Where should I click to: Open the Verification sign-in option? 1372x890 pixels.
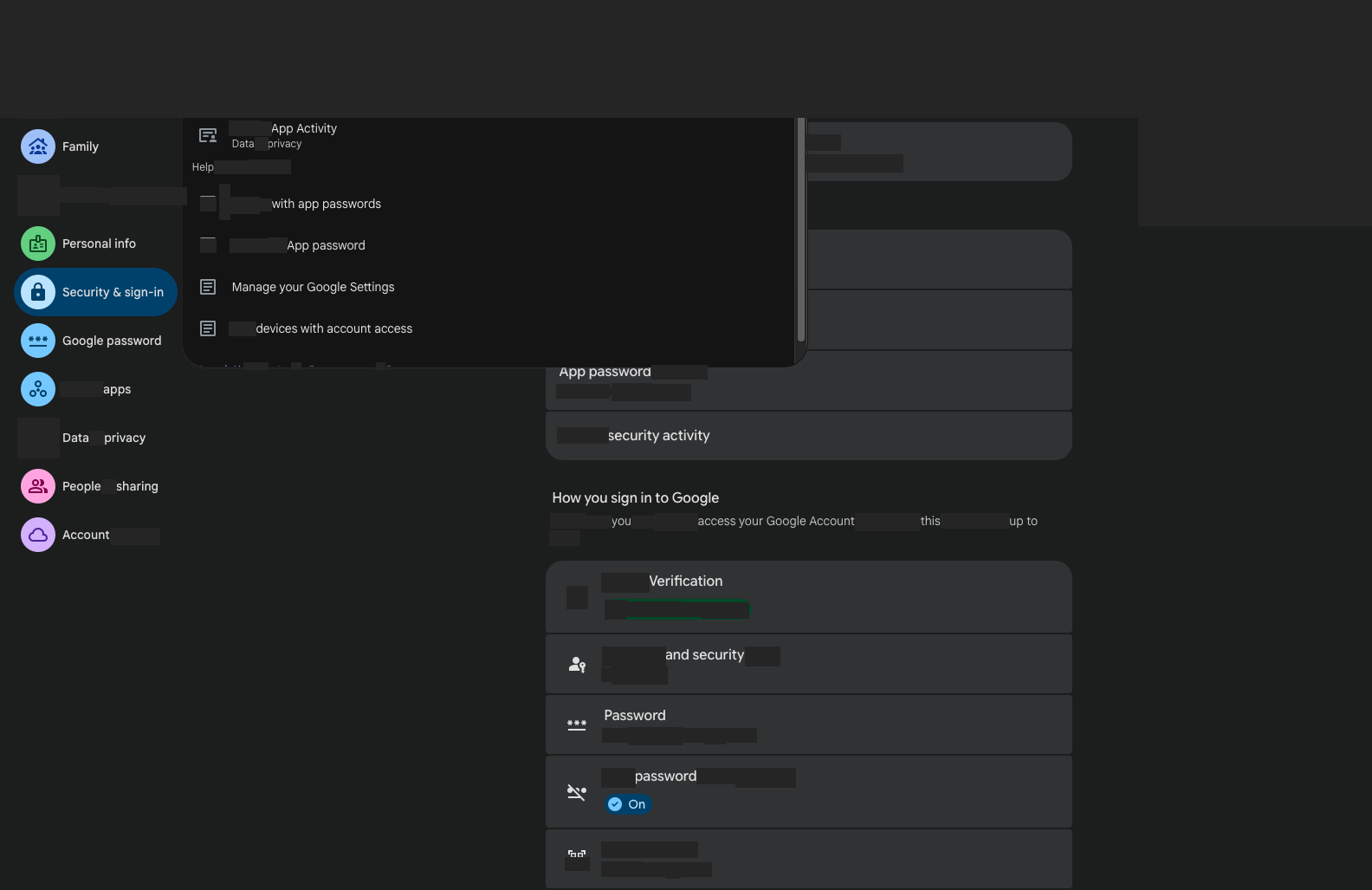pos(809,597)
